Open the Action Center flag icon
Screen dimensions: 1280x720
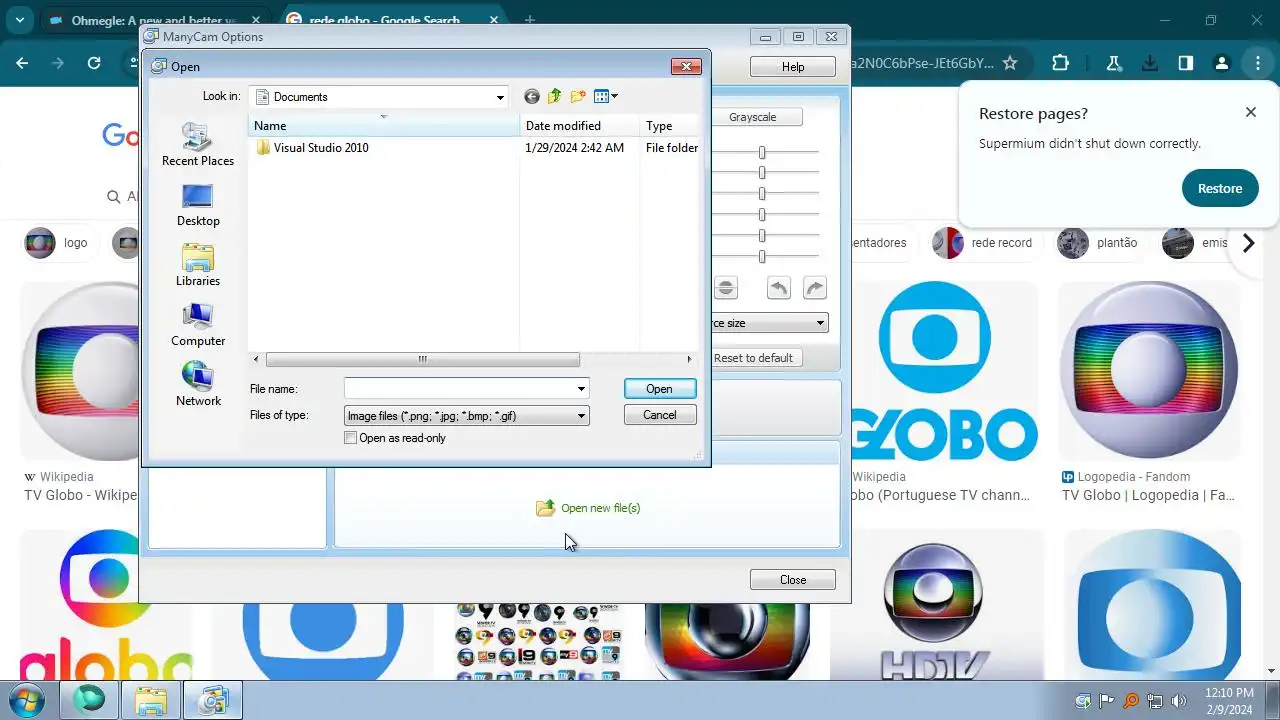click(x=1107, y=701)
